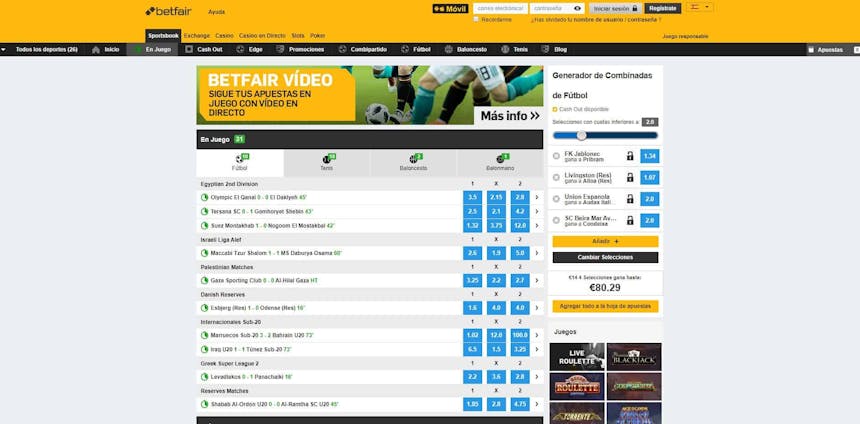Click live icon beside Levadiakos

click(x=205, y=377)
